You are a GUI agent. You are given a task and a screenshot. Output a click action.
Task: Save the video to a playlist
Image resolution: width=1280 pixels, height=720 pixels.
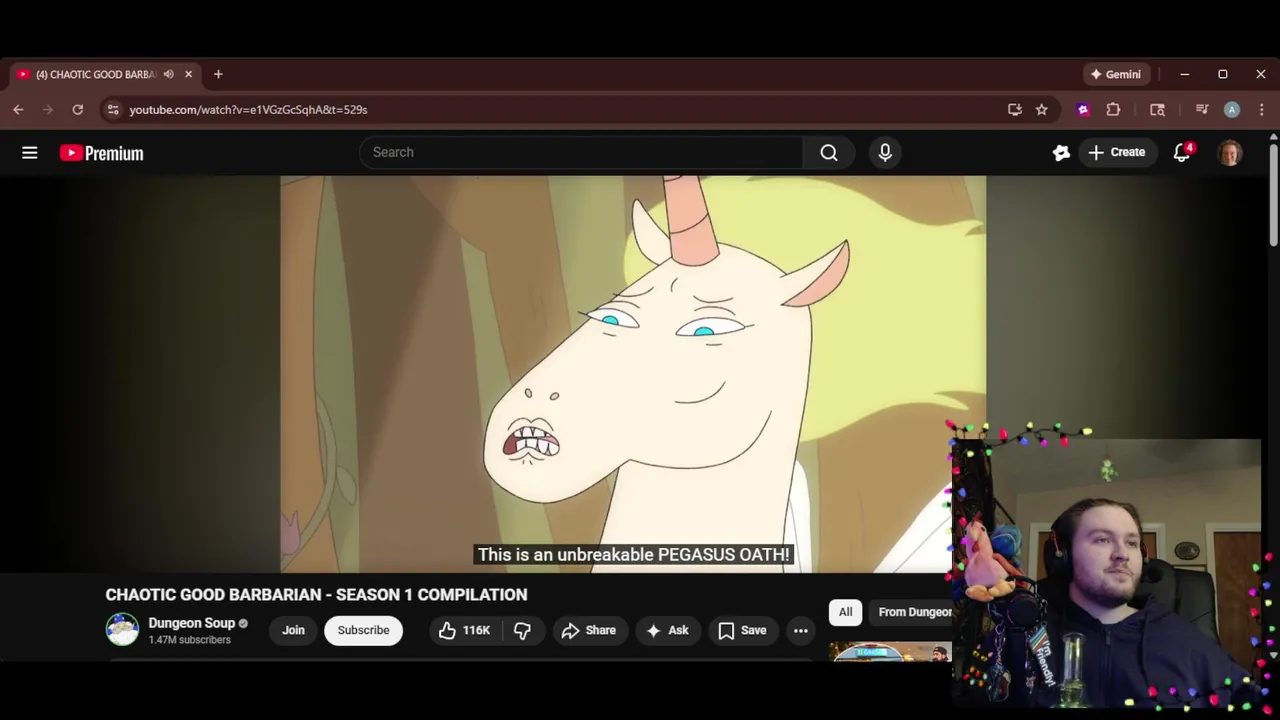[742, 630]
